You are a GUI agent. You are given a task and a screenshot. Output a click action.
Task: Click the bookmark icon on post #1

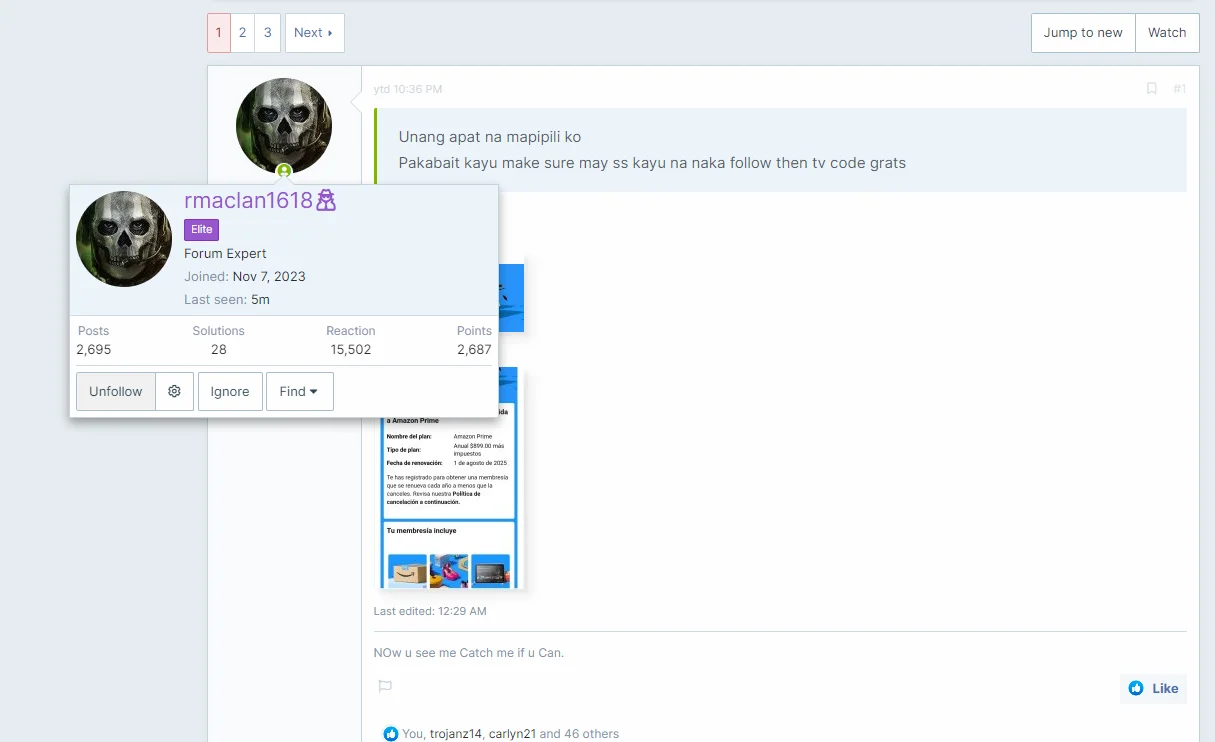[x=1152, y=89]
